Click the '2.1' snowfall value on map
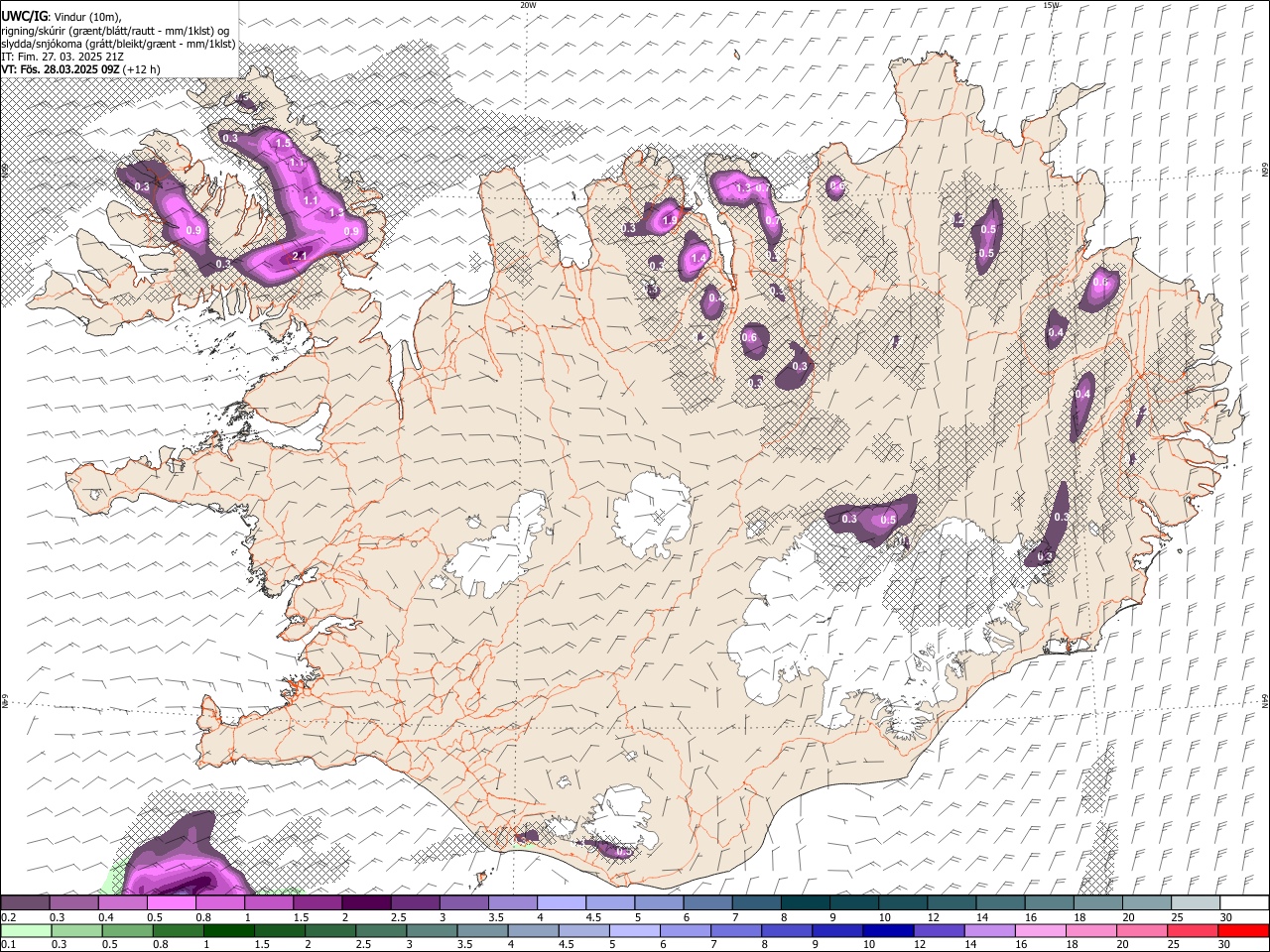Viewport: 1270px width, 952px height. click(x=299, y=257)
